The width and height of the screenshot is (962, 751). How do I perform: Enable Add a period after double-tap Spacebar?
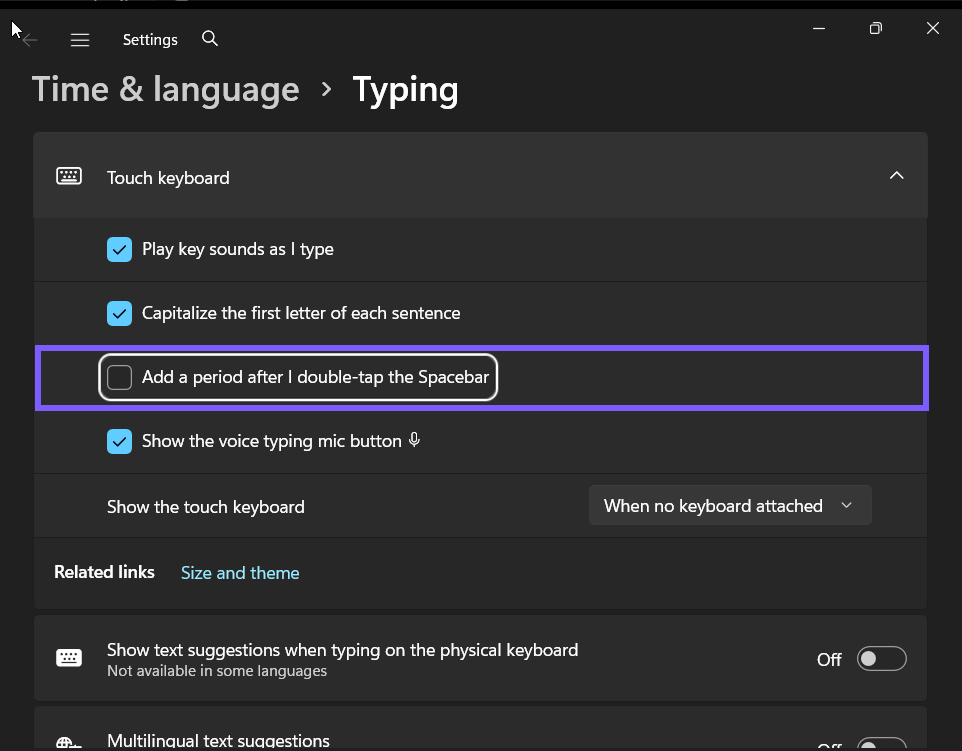(x=120, y=377)
